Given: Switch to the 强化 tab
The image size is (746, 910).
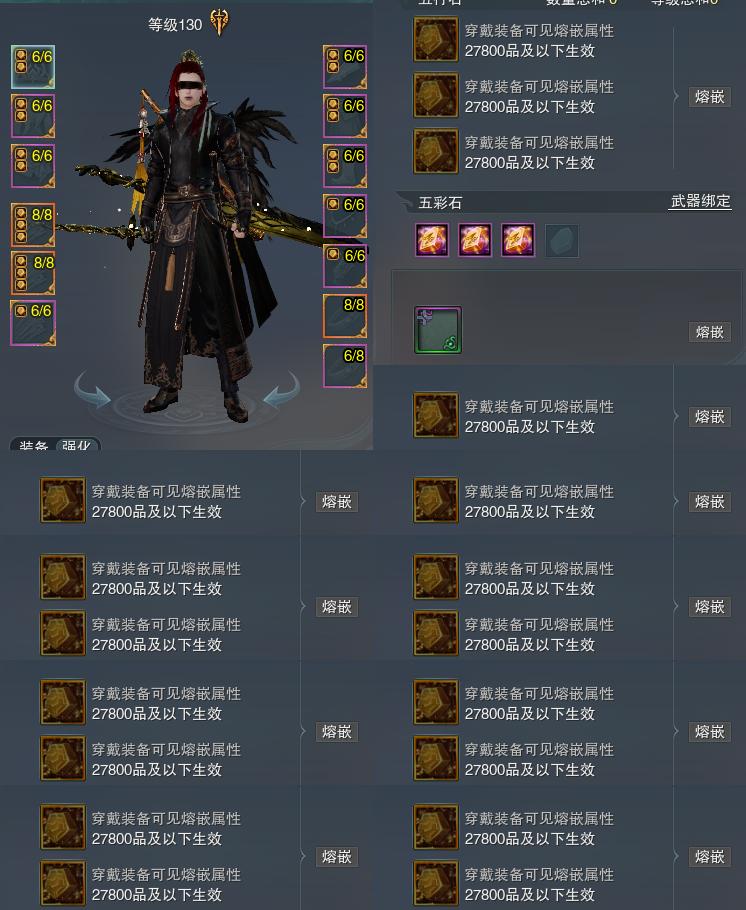Looking at the screenshot, I should pyautogui.click(x=76, y=445).
